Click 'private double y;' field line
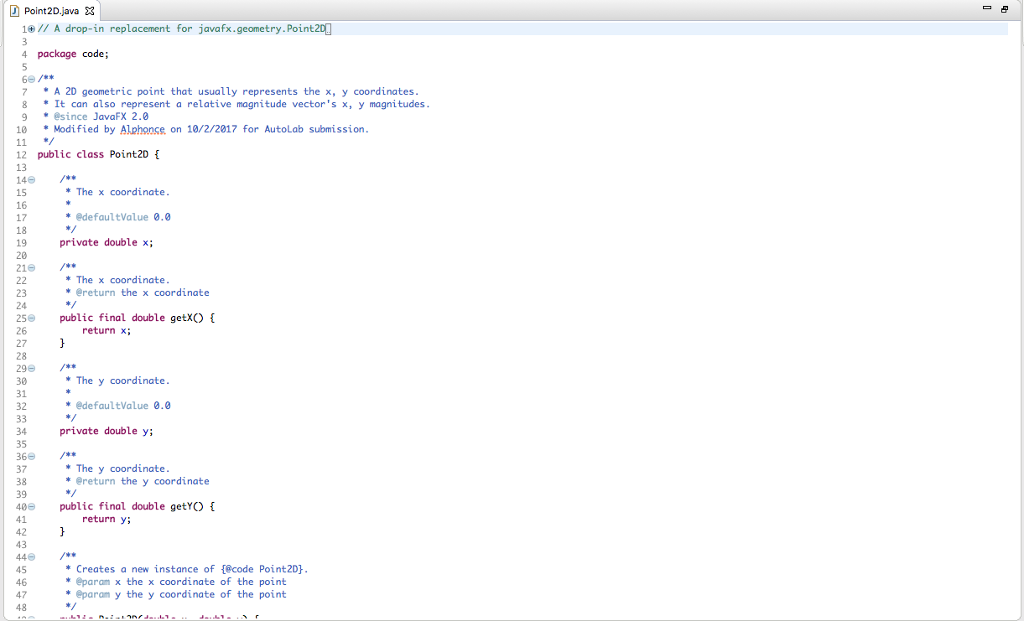This screenshot has height=621, width=1024. tap(106, 431)
